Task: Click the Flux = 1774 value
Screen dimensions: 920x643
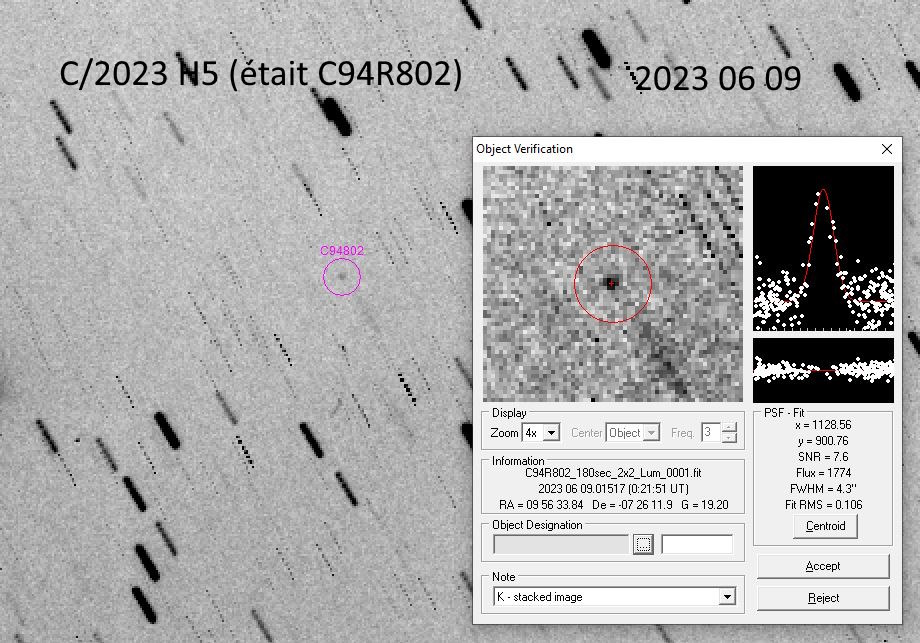Action: click(823, 473)
